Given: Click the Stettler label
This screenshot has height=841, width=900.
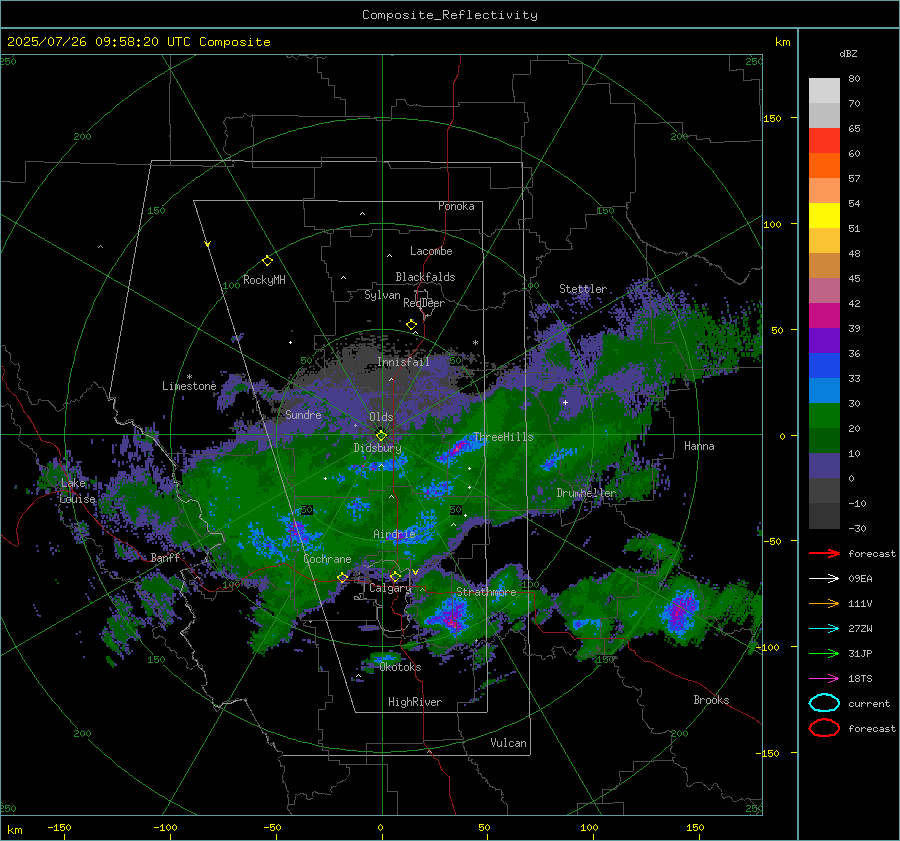Looking at the screenshot, I should pyautogui.click(x=583, y=289).
